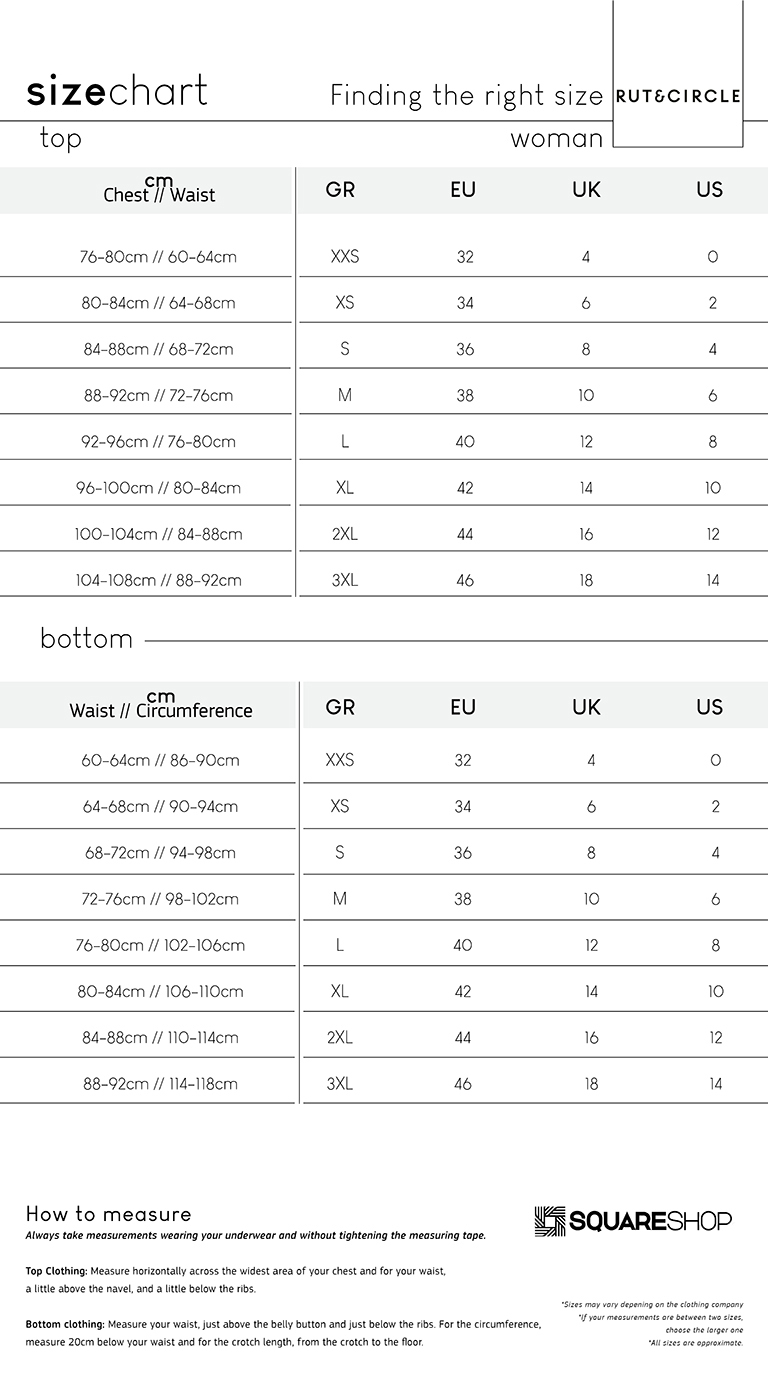Viewport: 768px width, 1389px height.
Task: Select EU column header in top table
Action: [463, 189]
